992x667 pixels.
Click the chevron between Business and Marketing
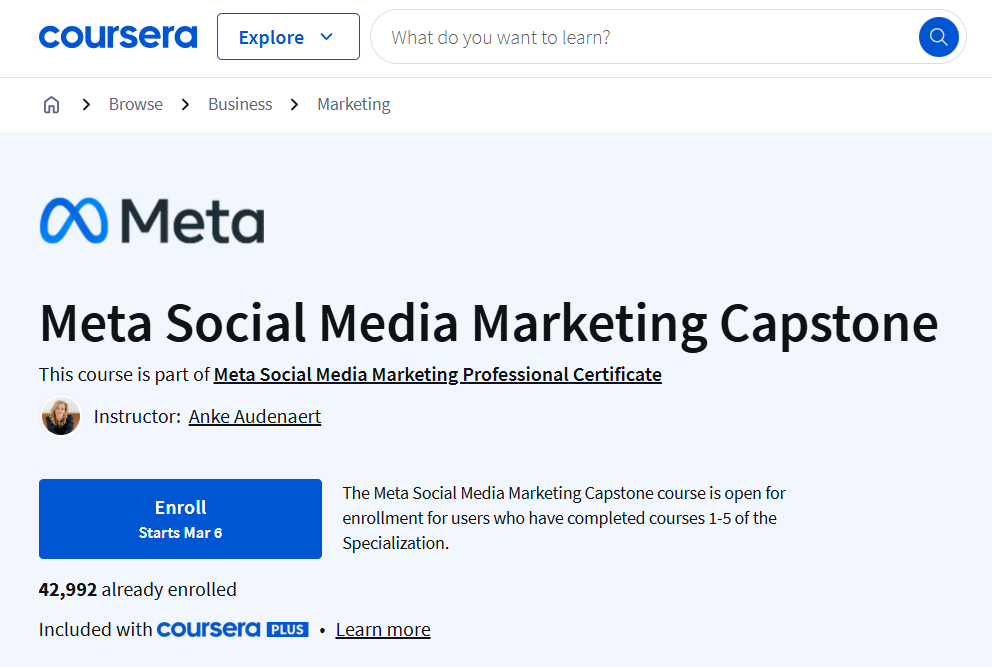[293, 104]
